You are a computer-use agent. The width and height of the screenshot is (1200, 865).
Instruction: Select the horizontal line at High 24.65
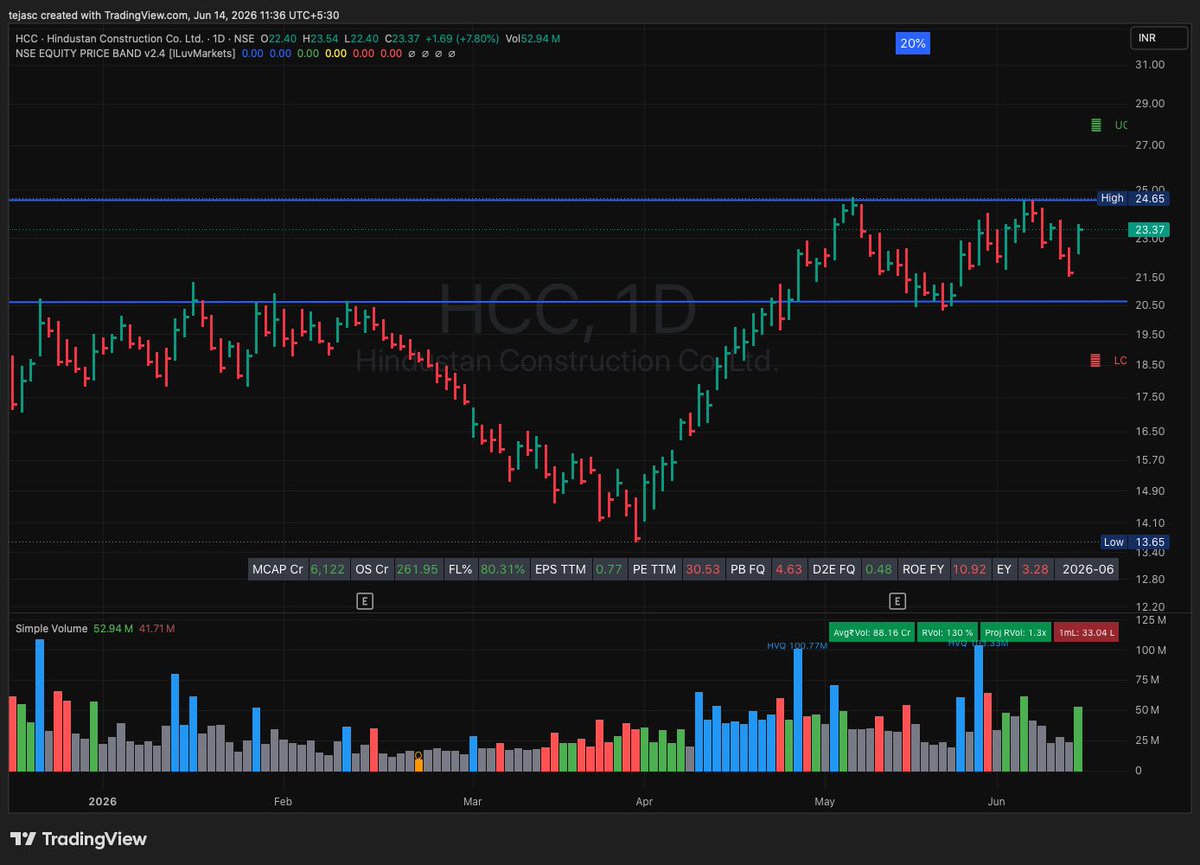pyautogui.click(x=554, y=200)
